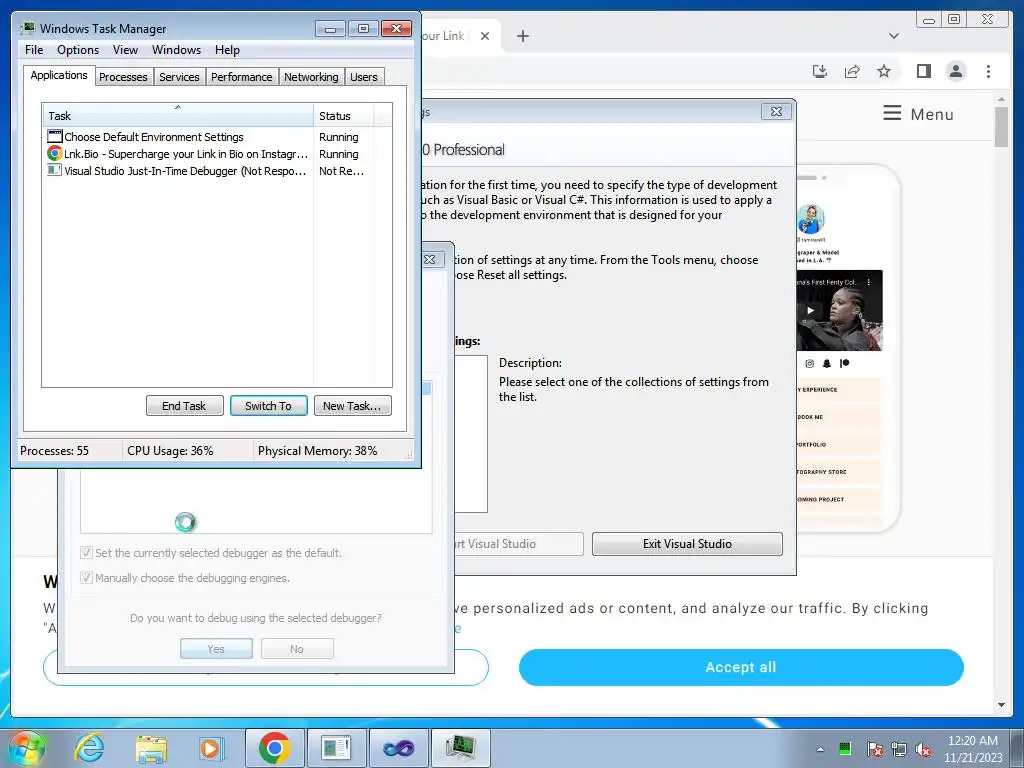Click the network tray icon
This screenshot has height=768, width=1024.
899,749
